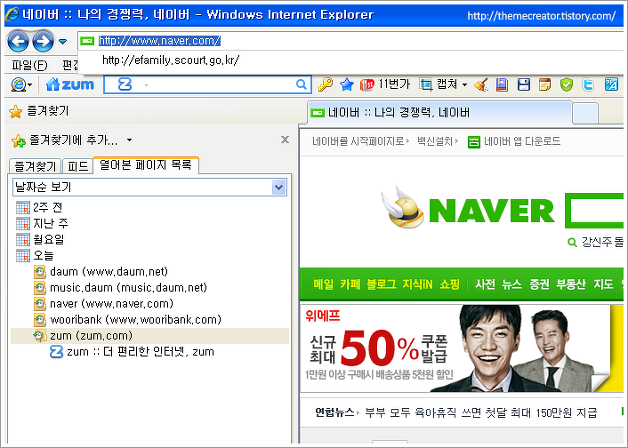Click the blue star toolbar icon
The width and height of the screenshot is (628, 448).
[346, 84]
